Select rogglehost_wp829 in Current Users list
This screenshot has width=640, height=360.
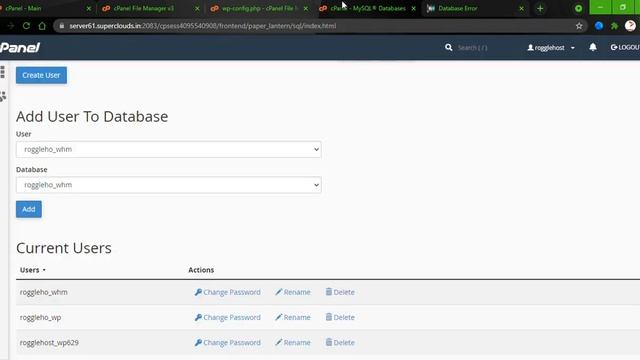pyautogui.click(x=49, y=343)
